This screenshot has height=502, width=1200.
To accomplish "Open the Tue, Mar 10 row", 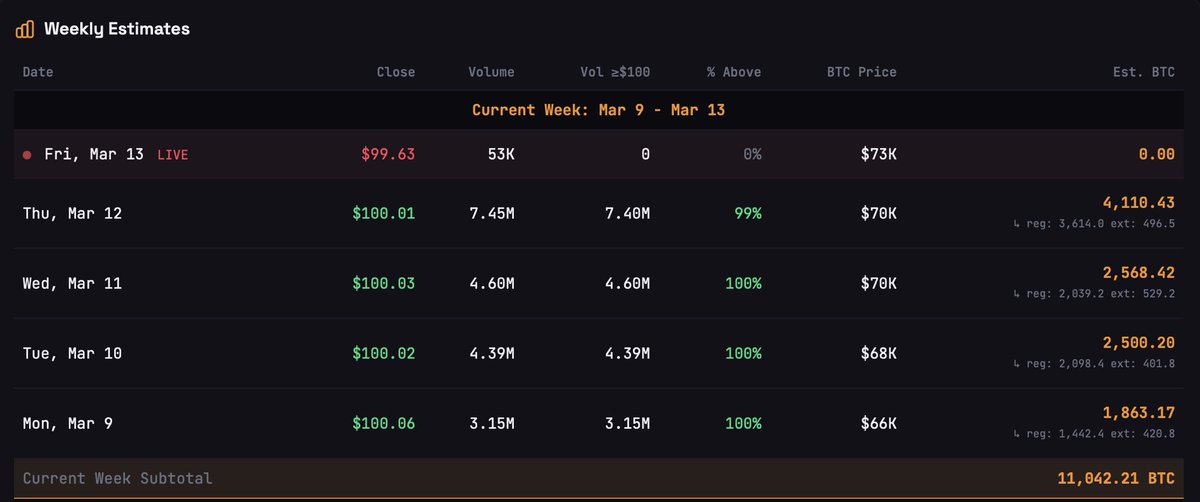I will 72,353.
